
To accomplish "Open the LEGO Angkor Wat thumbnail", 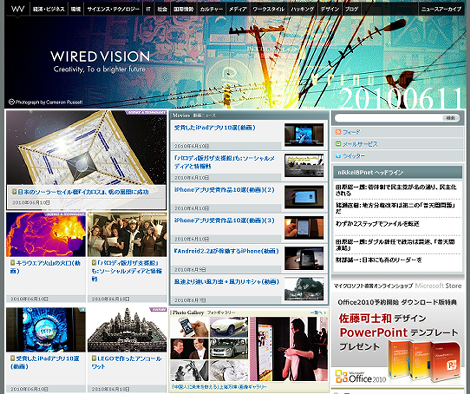I will [127, 329].
